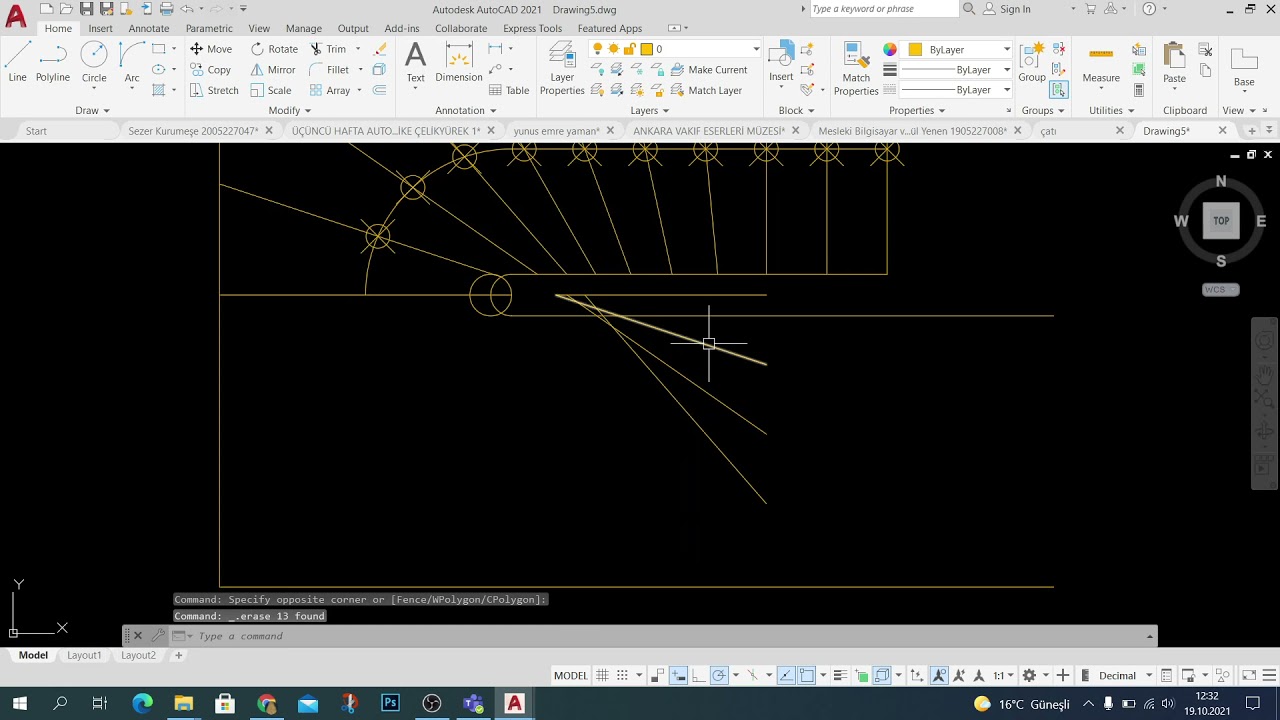Activate the Move command
Screen dimensions: 1280x720
click(211, 49)
